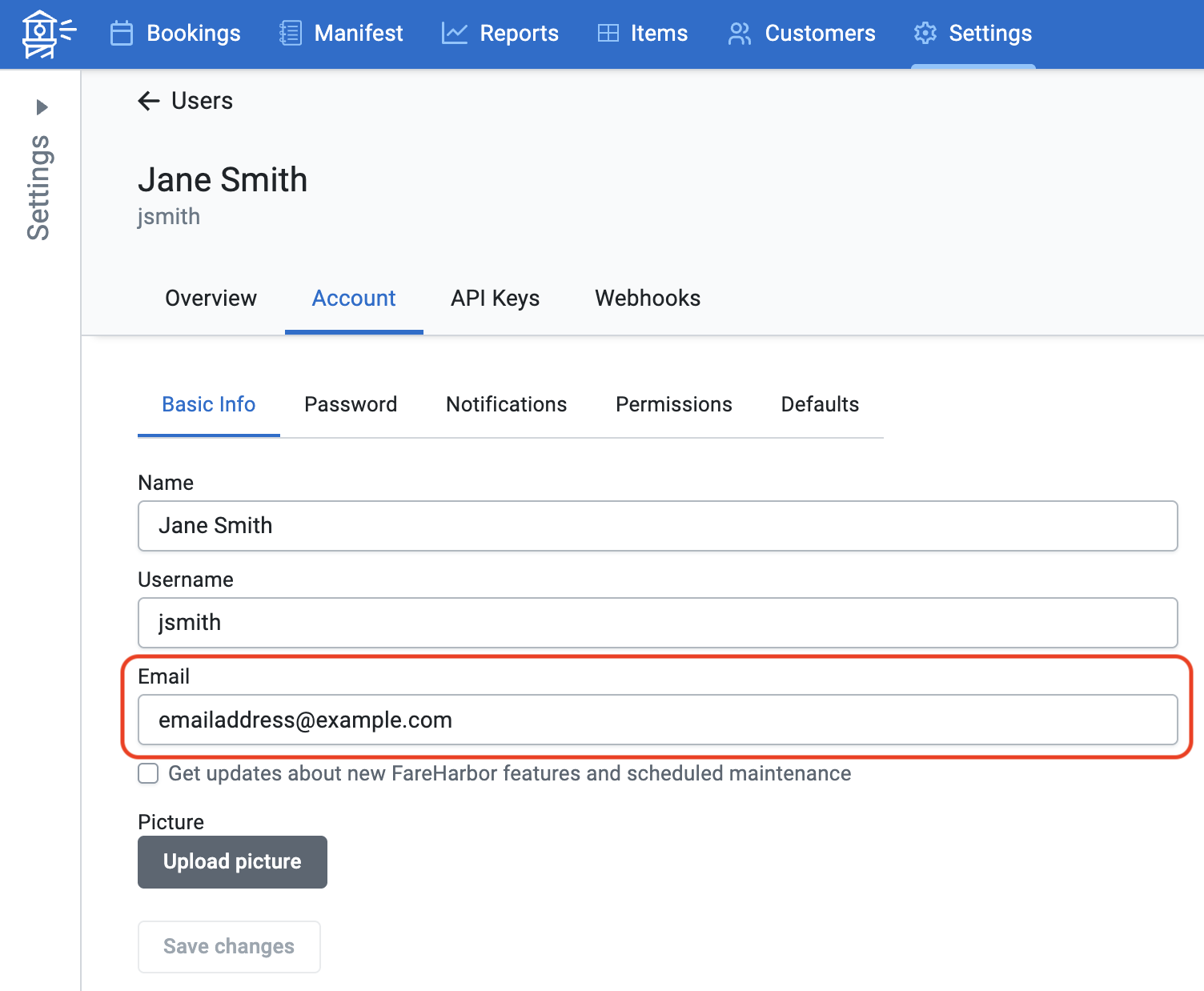
Task: Go to the Permissions tab
Action: (673, 404)
